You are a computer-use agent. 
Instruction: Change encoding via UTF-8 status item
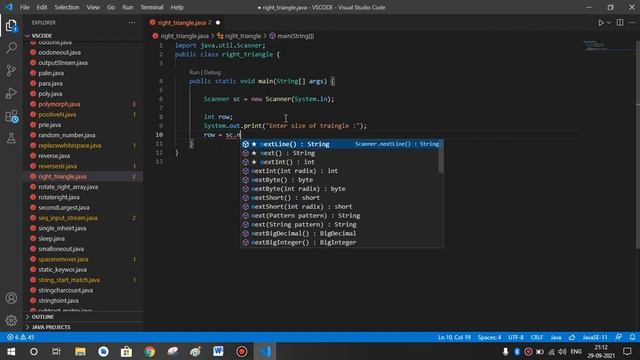pos(516,338)
